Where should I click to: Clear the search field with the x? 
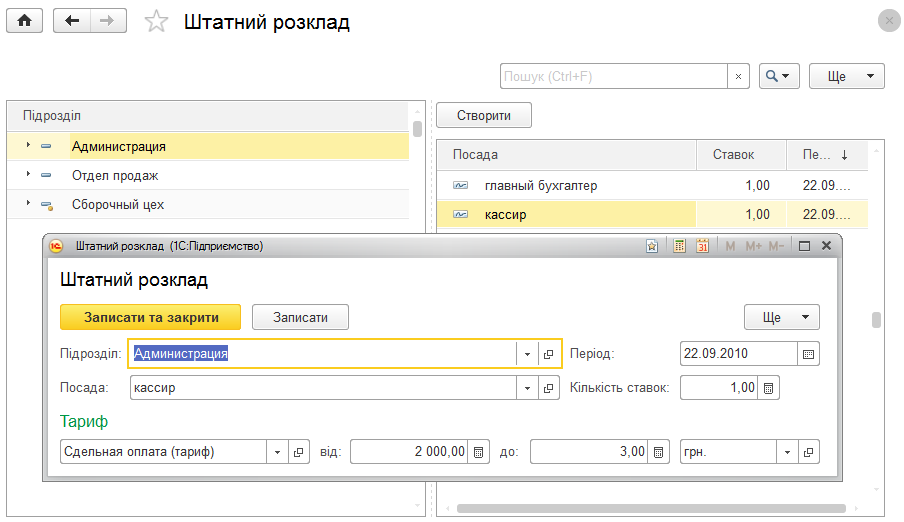[x=738, y=76]
